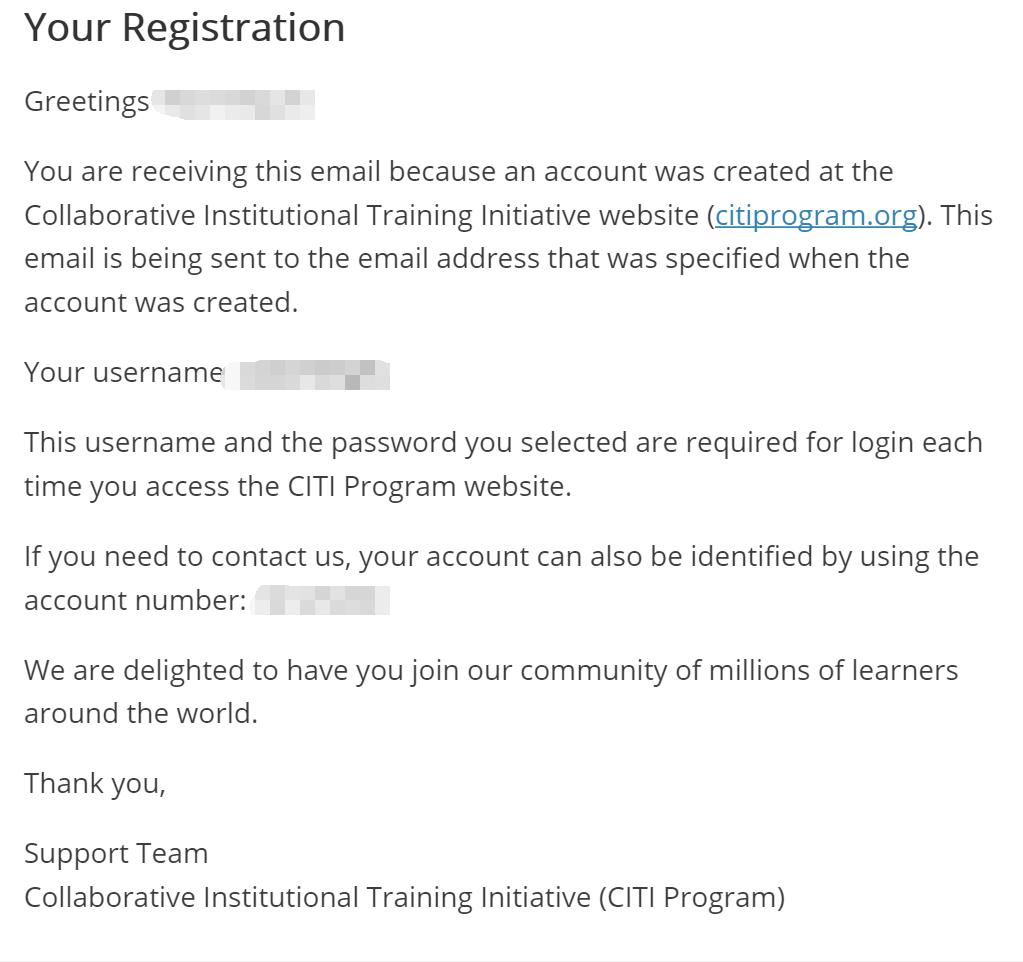The image size is (1023, 962).
Task: Click the blurred username value
Action: coord(307,375)
